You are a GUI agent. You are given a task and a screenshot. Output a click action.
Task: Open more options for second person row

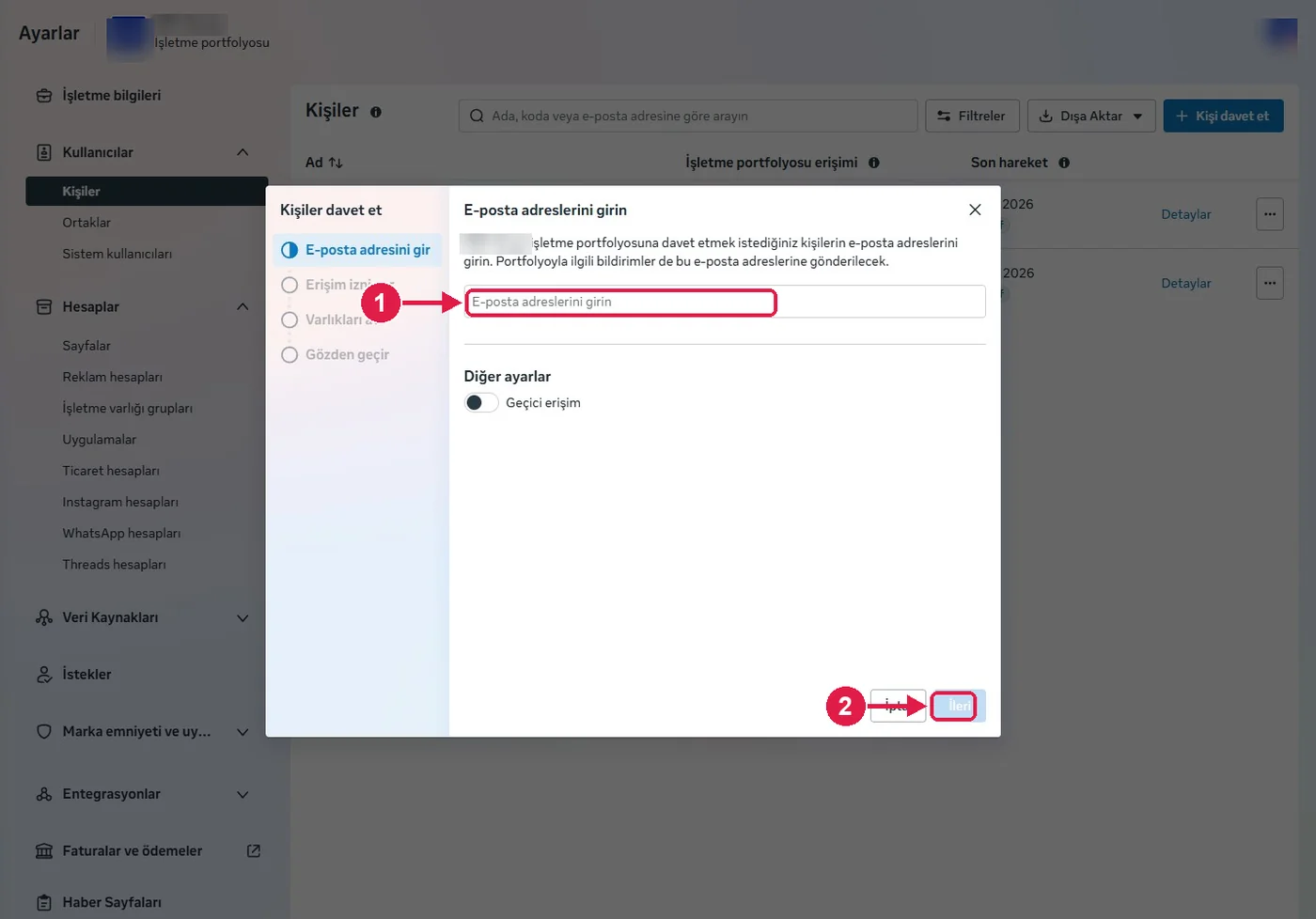tap(1270, 283)
